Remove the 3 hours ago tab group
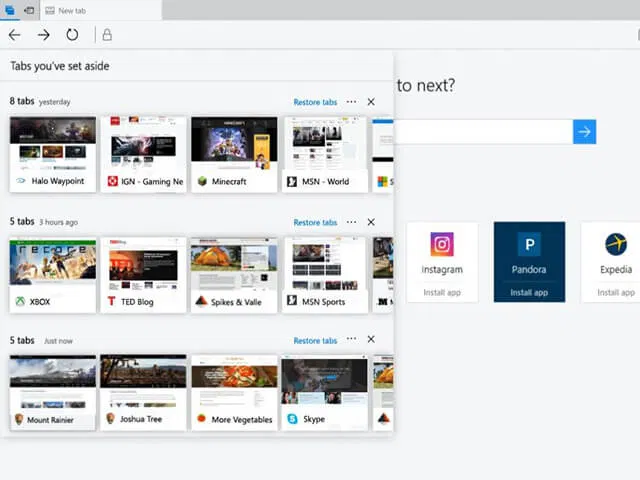Viewport: 640px width, 480px height. point(371,222)
